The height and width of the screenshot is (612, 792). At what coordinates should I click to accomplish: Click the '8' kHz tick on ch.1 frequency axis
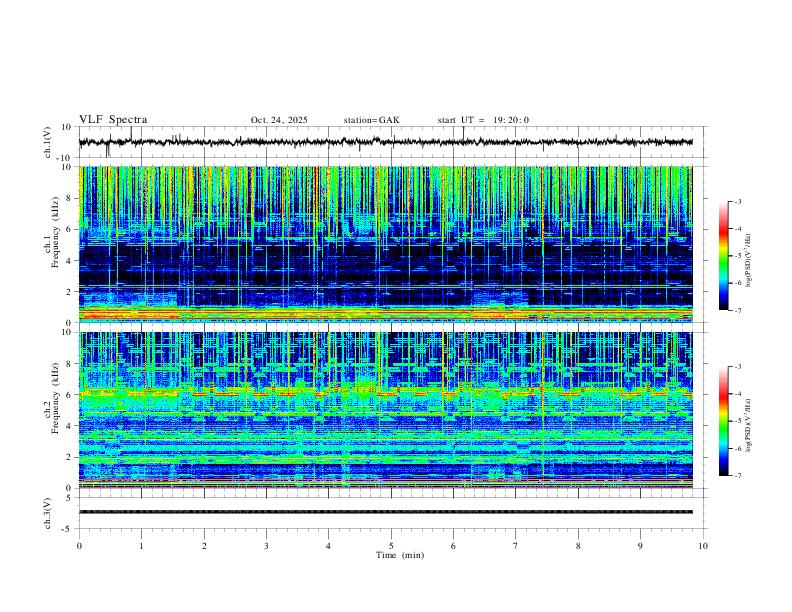pos(70,198)
